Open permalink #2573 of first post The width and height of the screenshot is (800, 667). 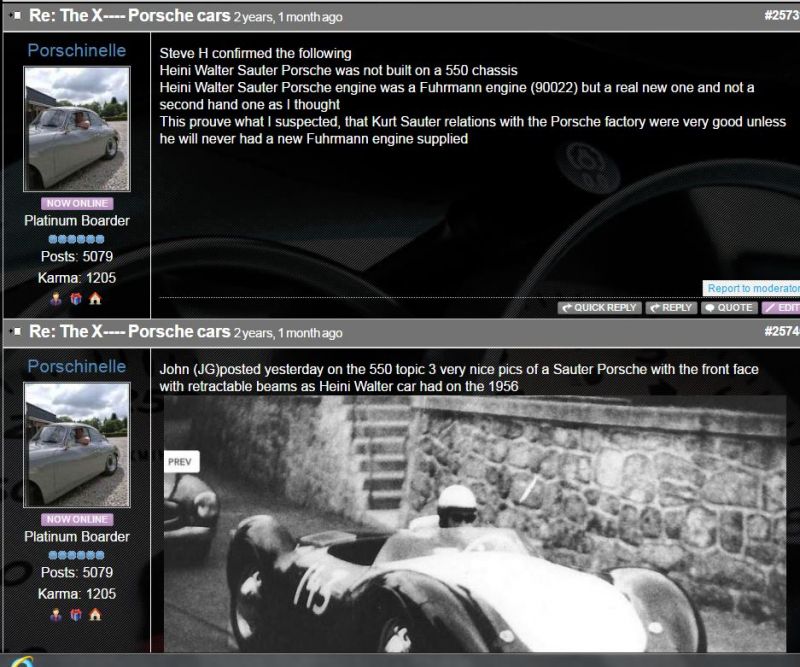(782, 15)
